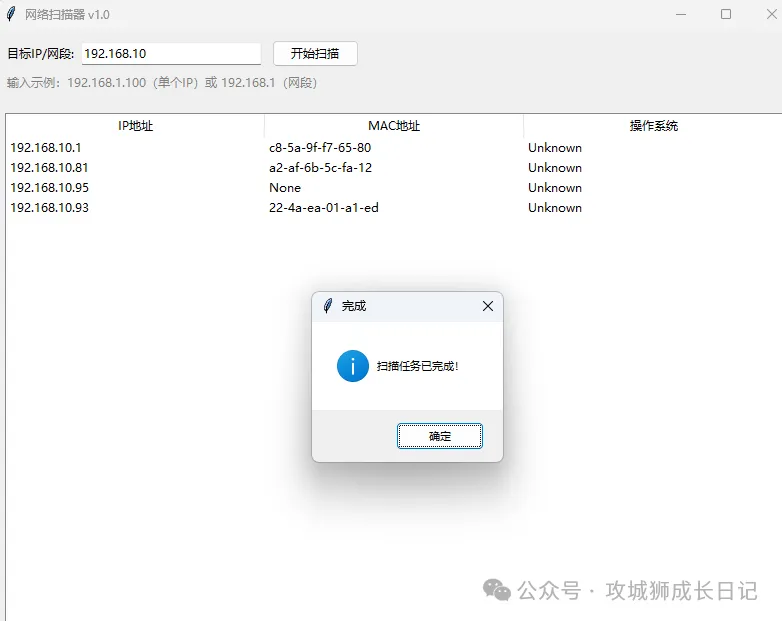Select the 192.168.10.1 row

click(x=46, y=148)
